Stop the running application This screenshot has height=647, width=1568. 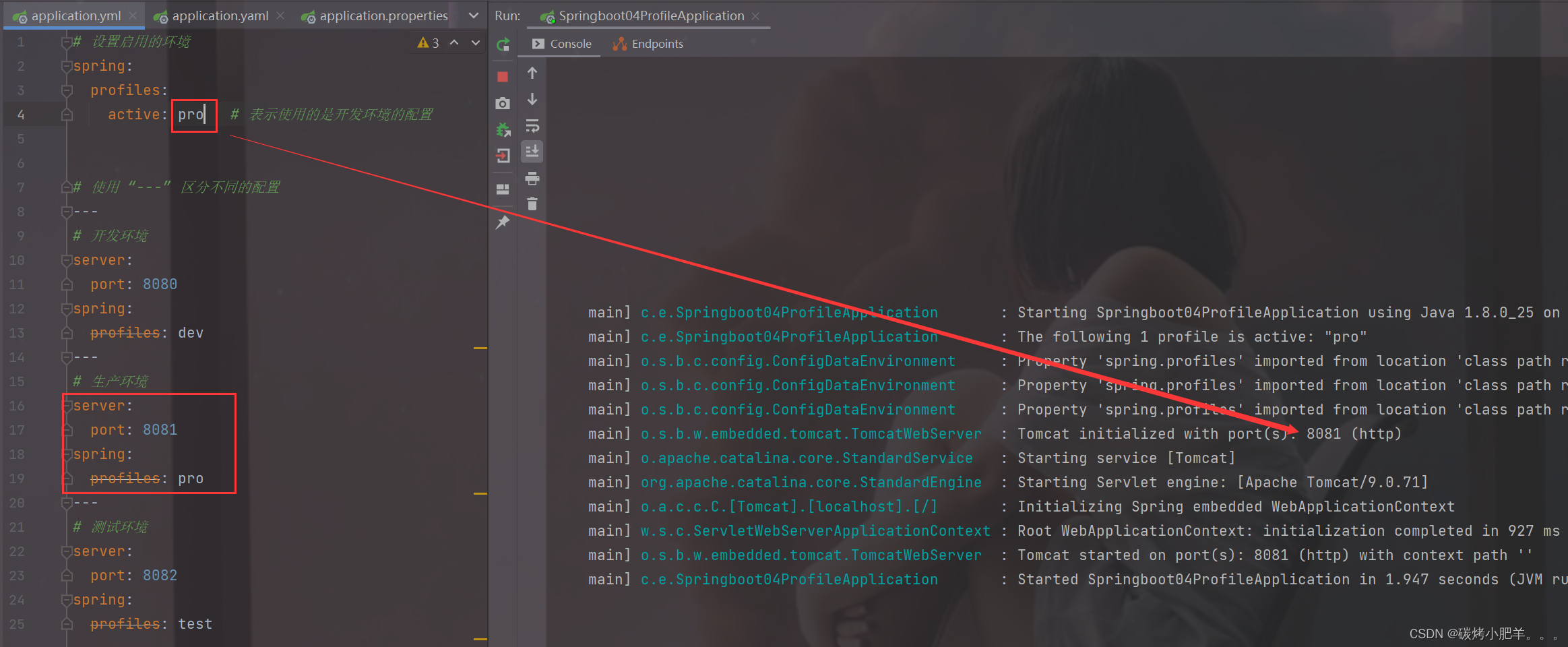tap(503, 77)
